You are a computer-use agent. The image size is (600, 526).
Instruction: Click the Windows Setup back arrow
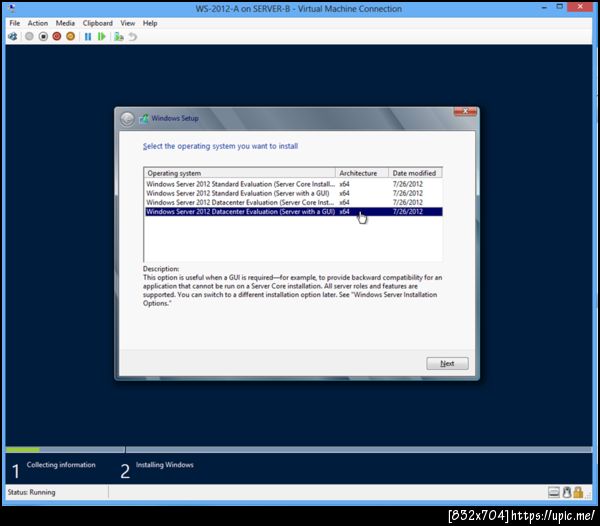point(127,119)
